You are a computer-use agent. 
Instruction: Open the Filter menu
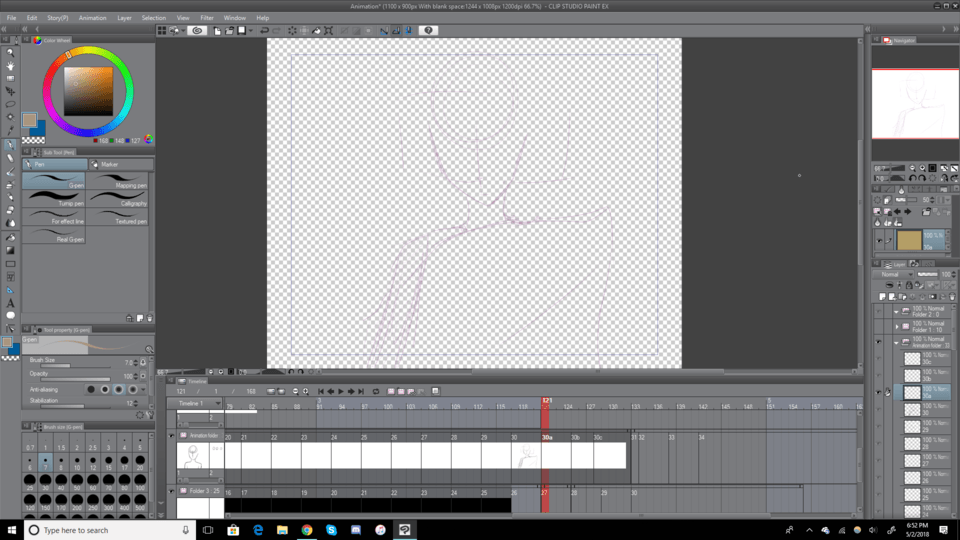point(206,18)
